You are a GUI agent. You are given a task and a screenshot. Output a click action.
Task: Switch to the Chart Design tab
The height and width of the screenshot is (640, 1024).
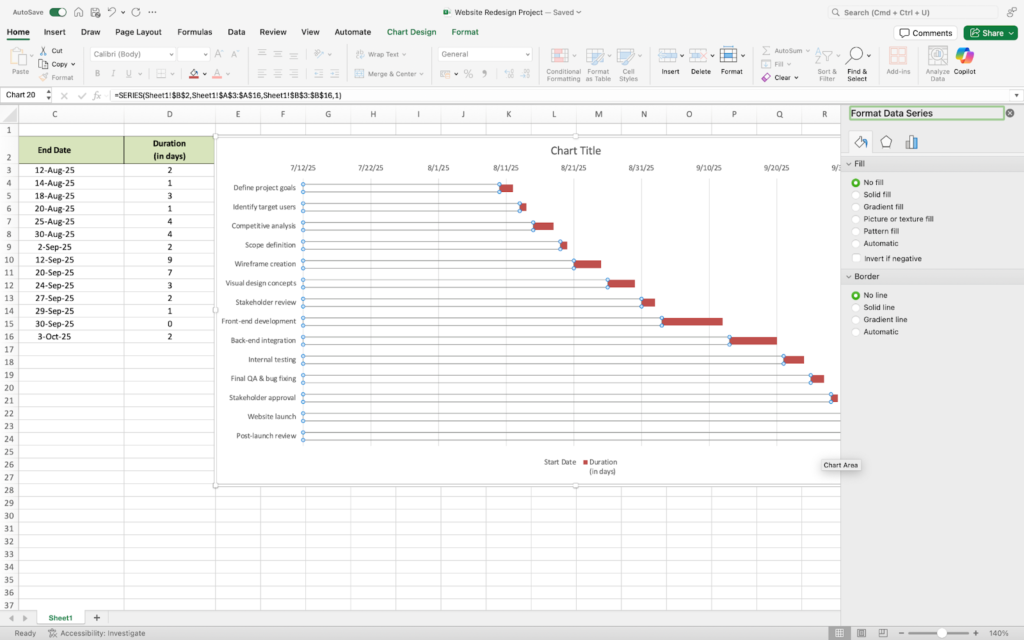pyautogui.click(x=411, y=32)
